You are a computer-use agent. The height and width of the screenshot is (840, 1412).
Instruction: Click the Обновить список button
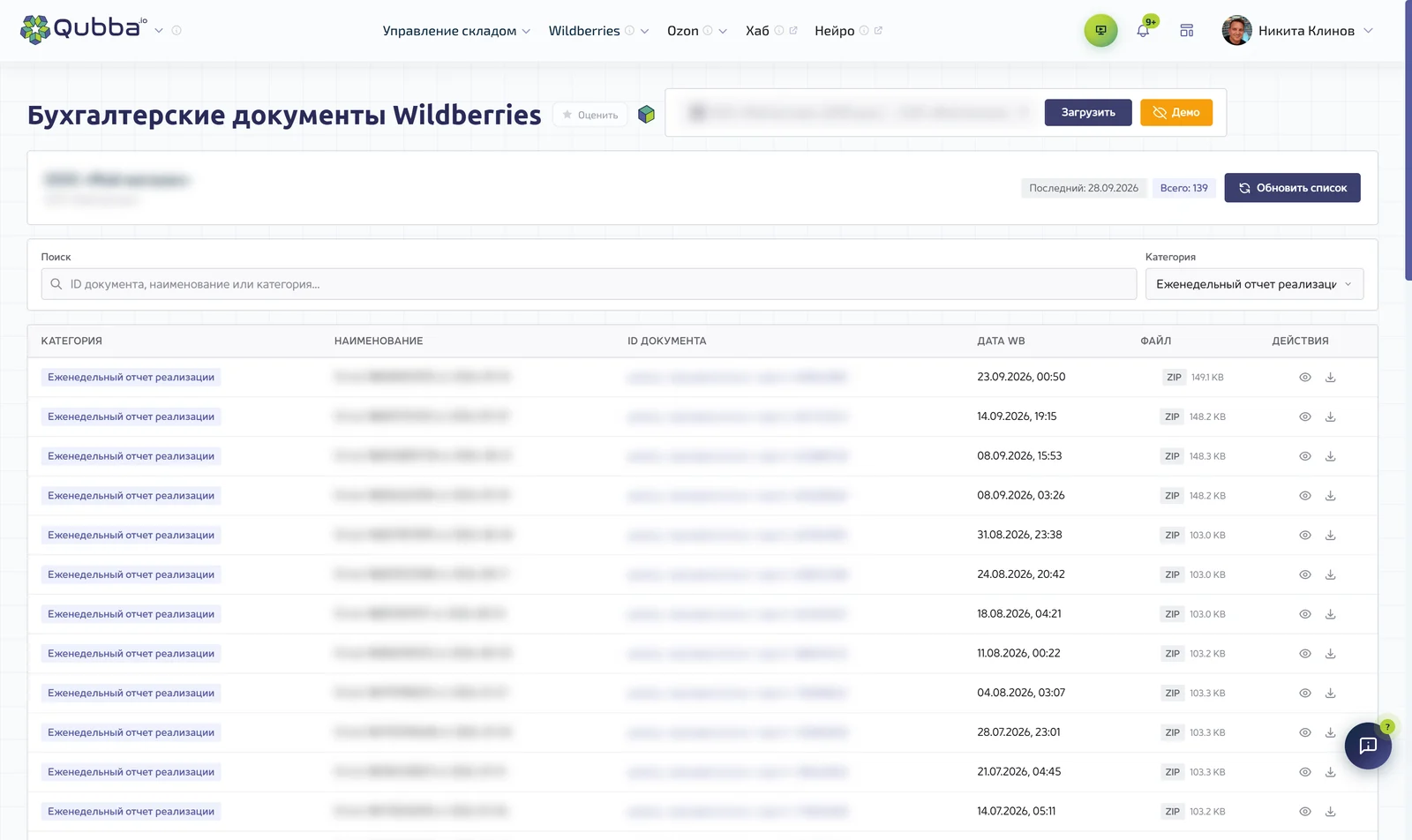point(1292,188)
